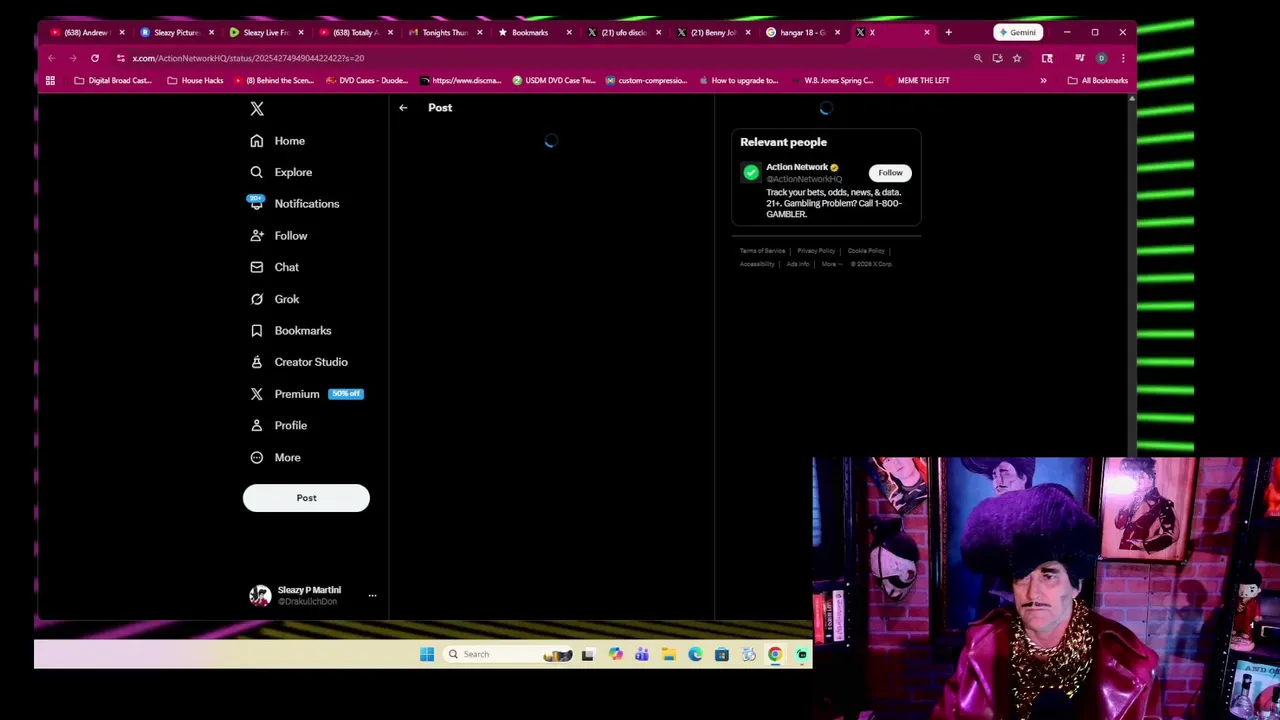Click Sleazy P Martini profile avatar
Screen dimensions: 1280x720
(x=260, y=596)
